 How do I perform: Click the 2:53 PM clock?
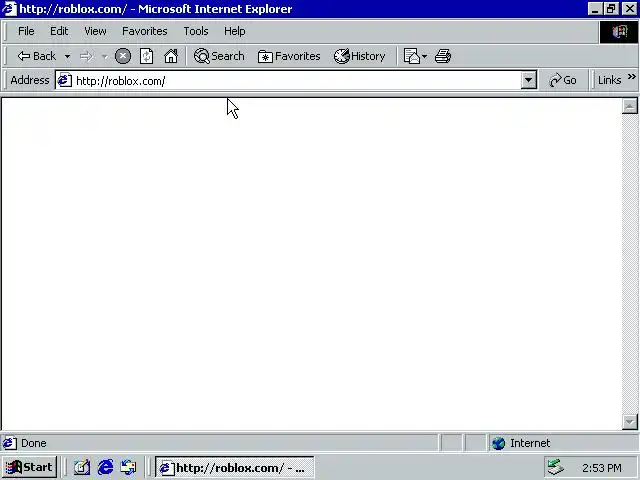602,468
